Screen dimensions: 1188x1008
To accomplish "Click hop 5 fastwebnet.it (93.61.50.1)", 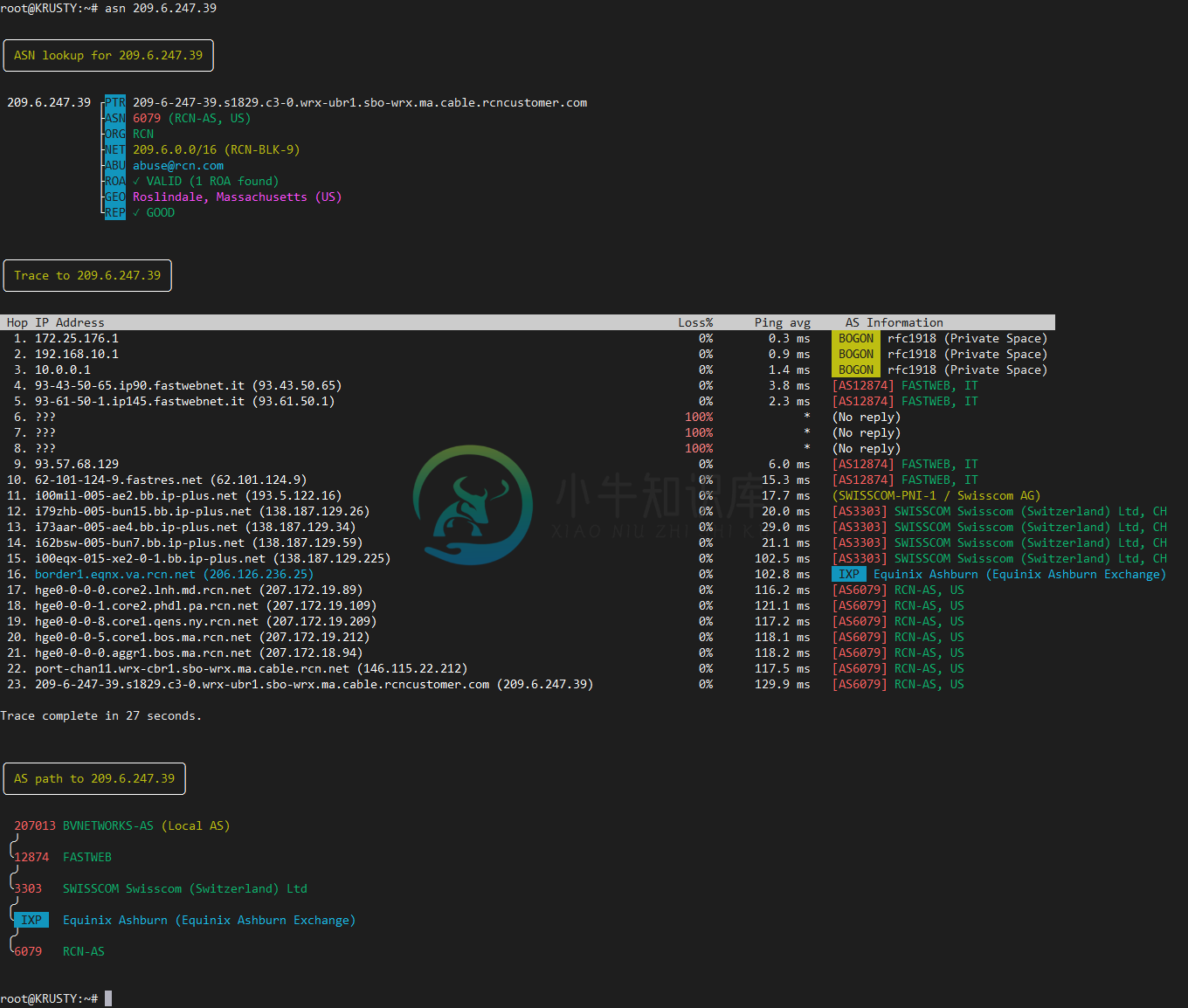I will [x=185, y=401].
